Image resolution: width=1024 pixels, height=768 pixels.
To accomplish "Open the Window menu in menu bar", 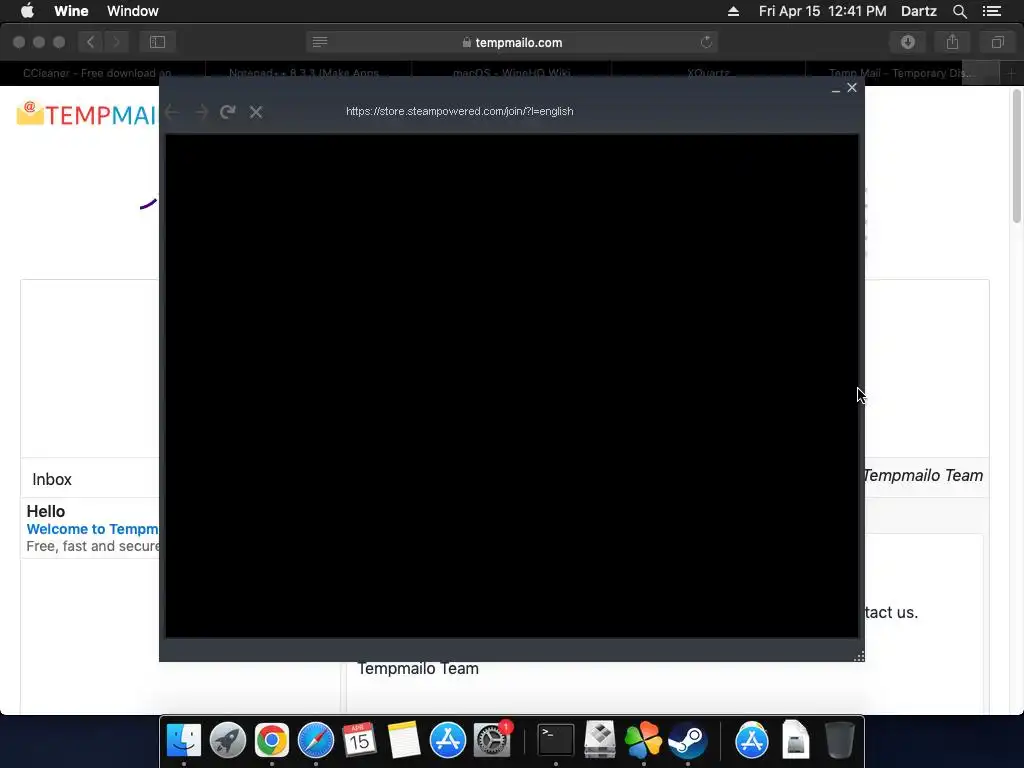I will pyautogui.click(x=133, y=11).
